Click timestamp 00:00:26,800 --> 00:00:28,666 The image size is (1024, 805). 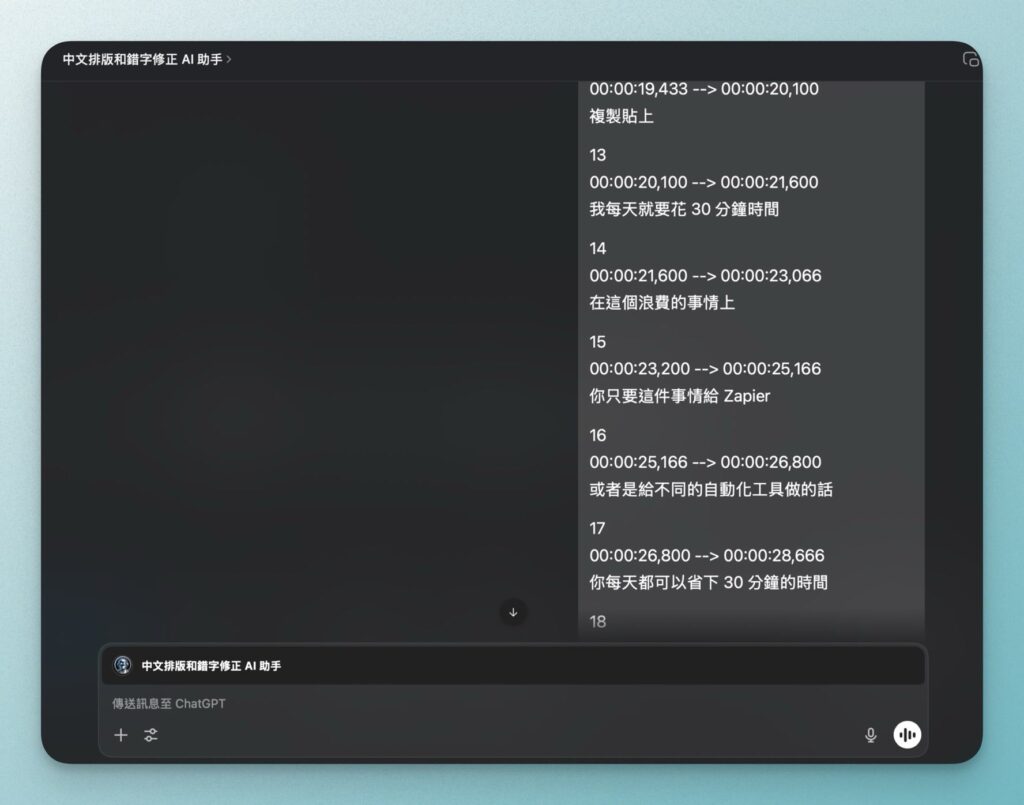[x=707, y=556]
